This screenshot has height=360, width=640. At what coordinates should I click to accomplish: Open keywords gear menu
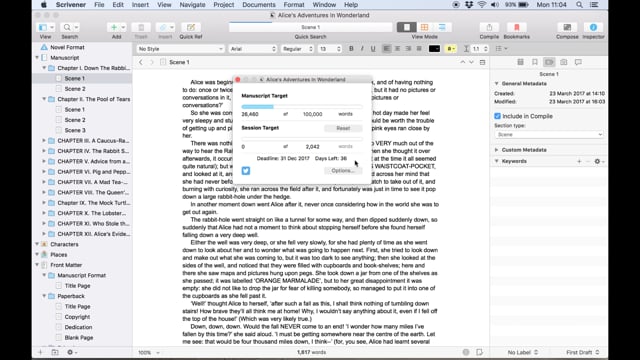[x=598, y=161]
